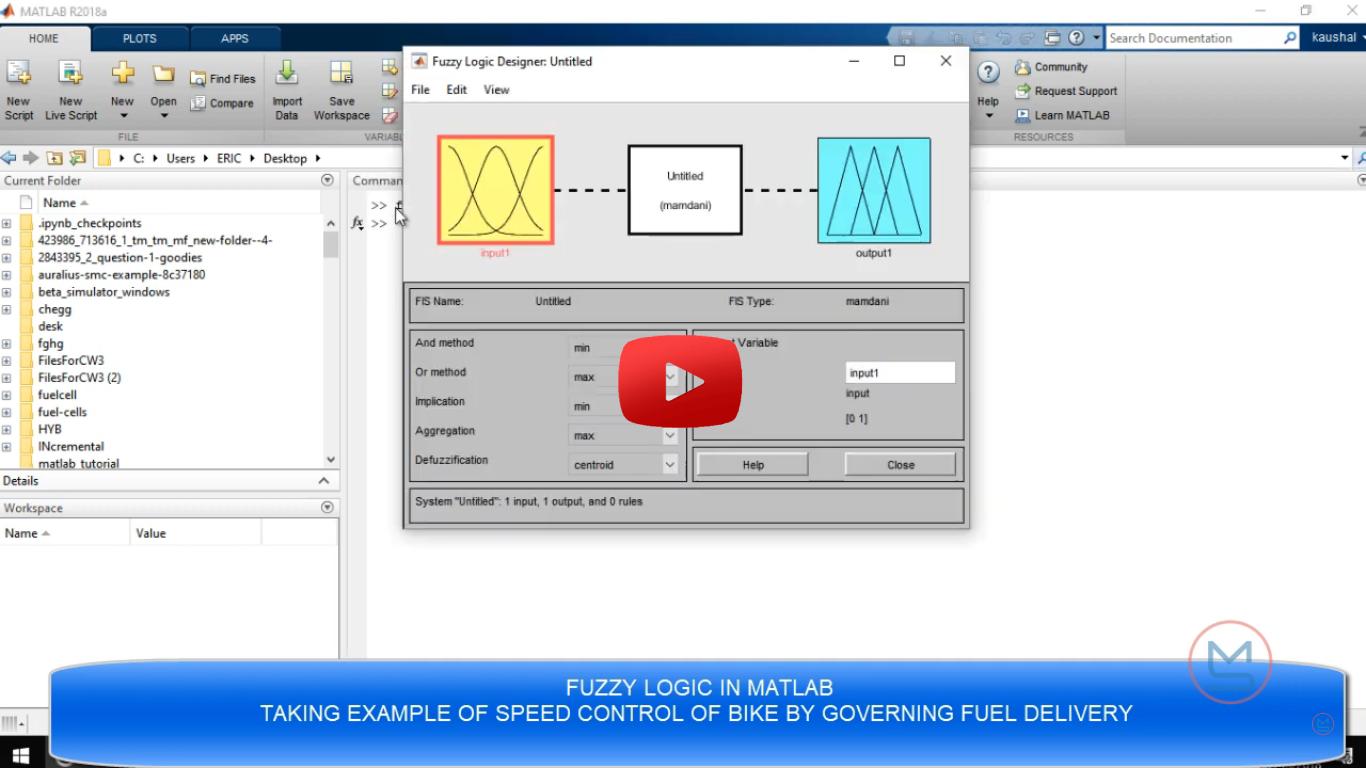1366x768 pixels.
Task: Select the Untitled (mamdani) rule block
Action: pos(685,190)
